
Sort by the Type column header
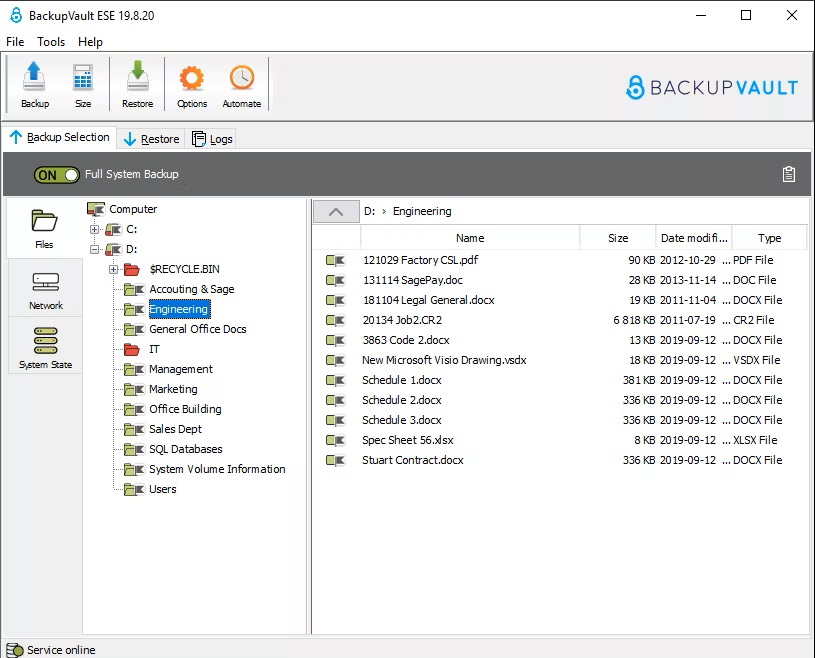[769, 238]
